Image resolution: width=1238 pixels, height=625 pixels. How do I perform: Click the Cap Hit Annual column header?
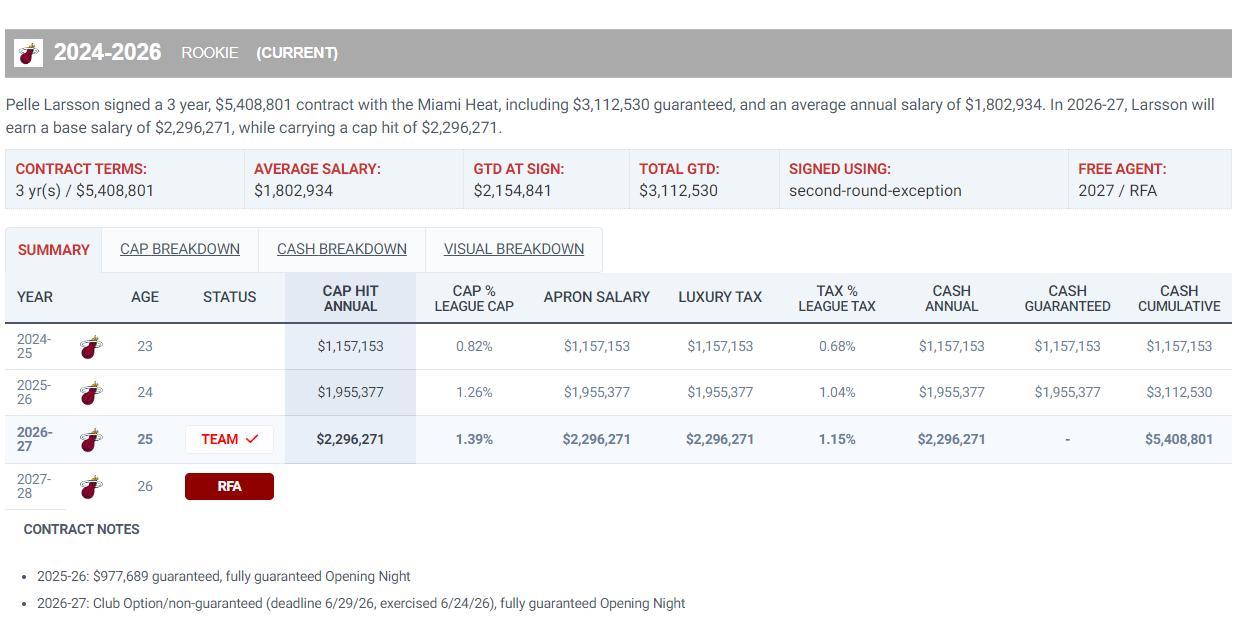pos(350,298)
